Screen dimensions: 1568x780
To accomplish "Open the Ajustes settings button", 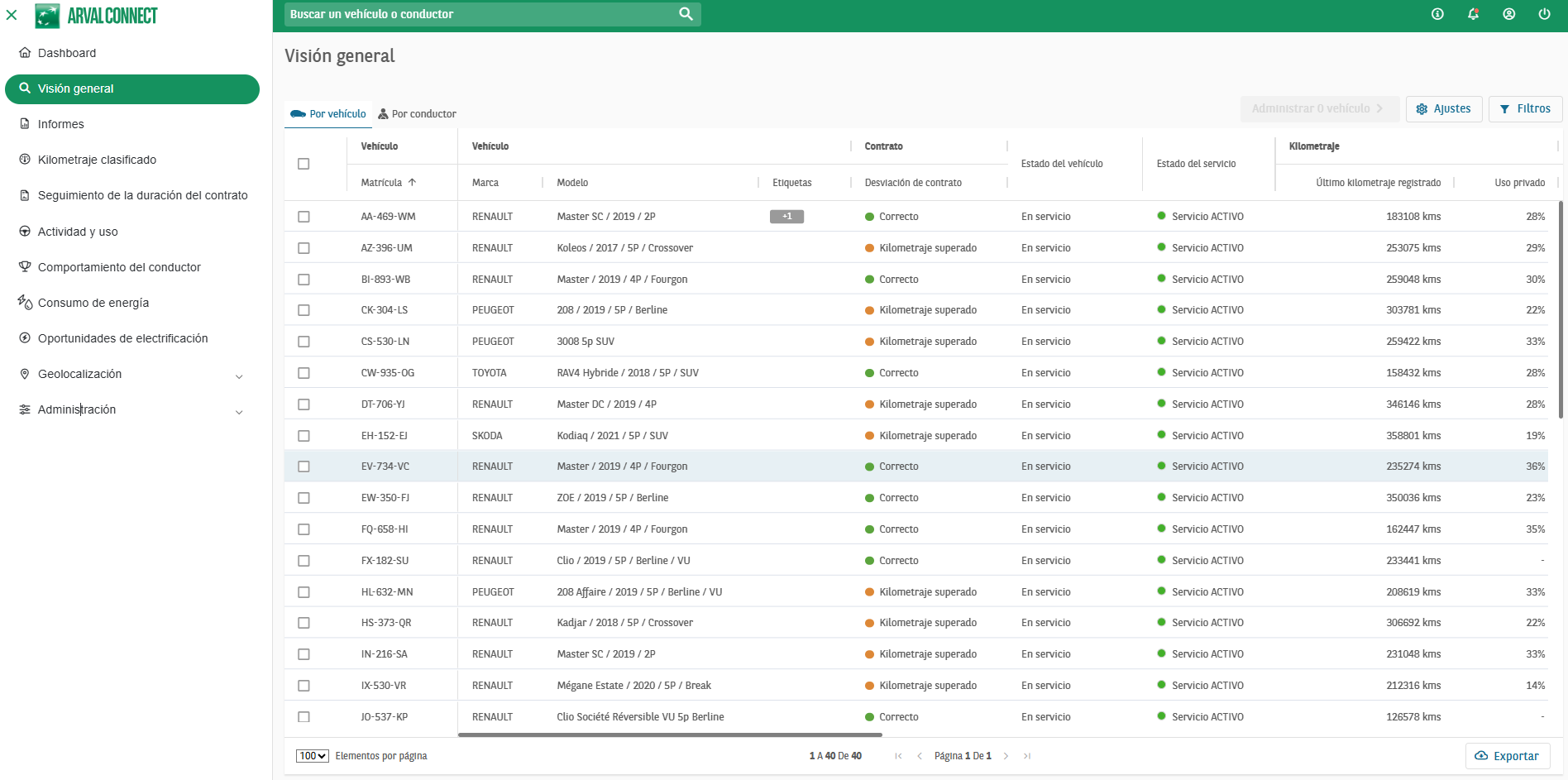I will 1444,108.
